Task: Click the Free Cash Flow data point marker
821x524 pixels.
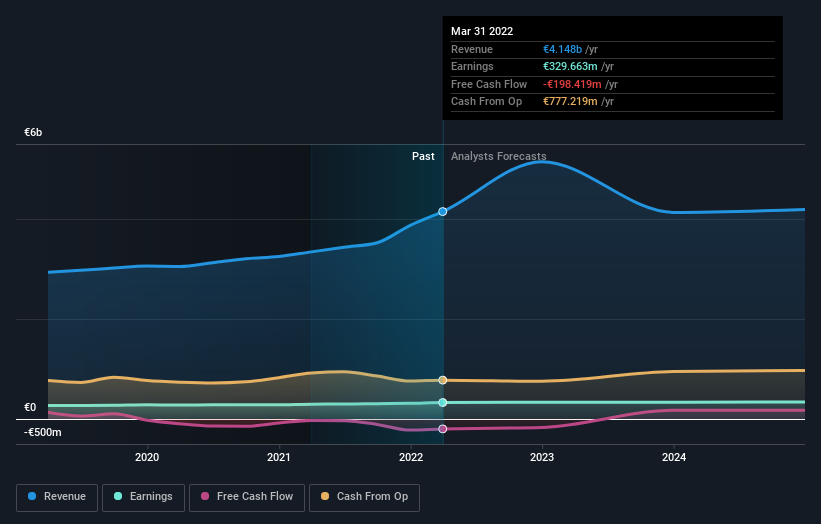Action: point(443,429)
